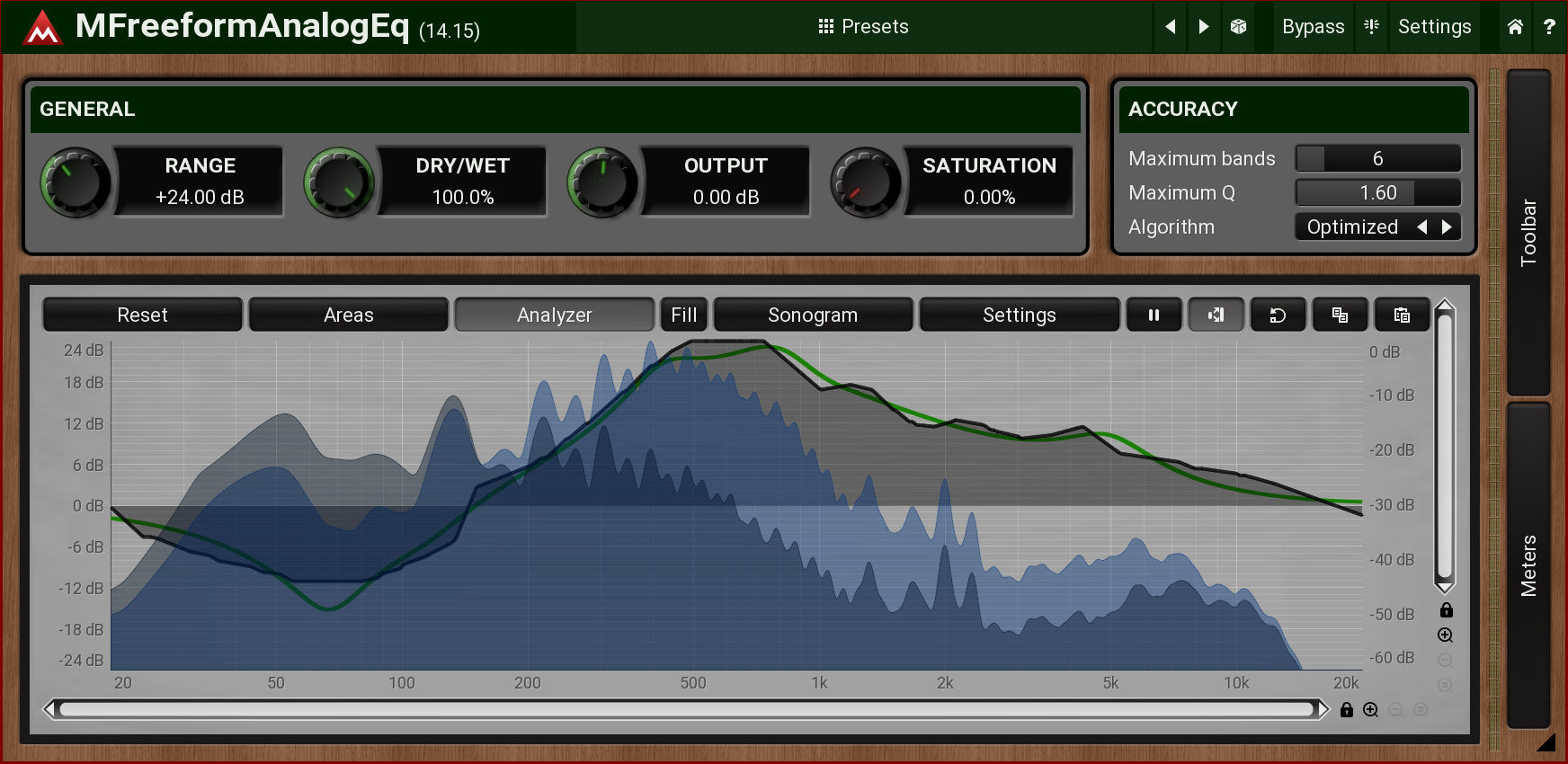Open the home icon in top bar
This screenshot has width=1568, height=764.
[1515, 27]
